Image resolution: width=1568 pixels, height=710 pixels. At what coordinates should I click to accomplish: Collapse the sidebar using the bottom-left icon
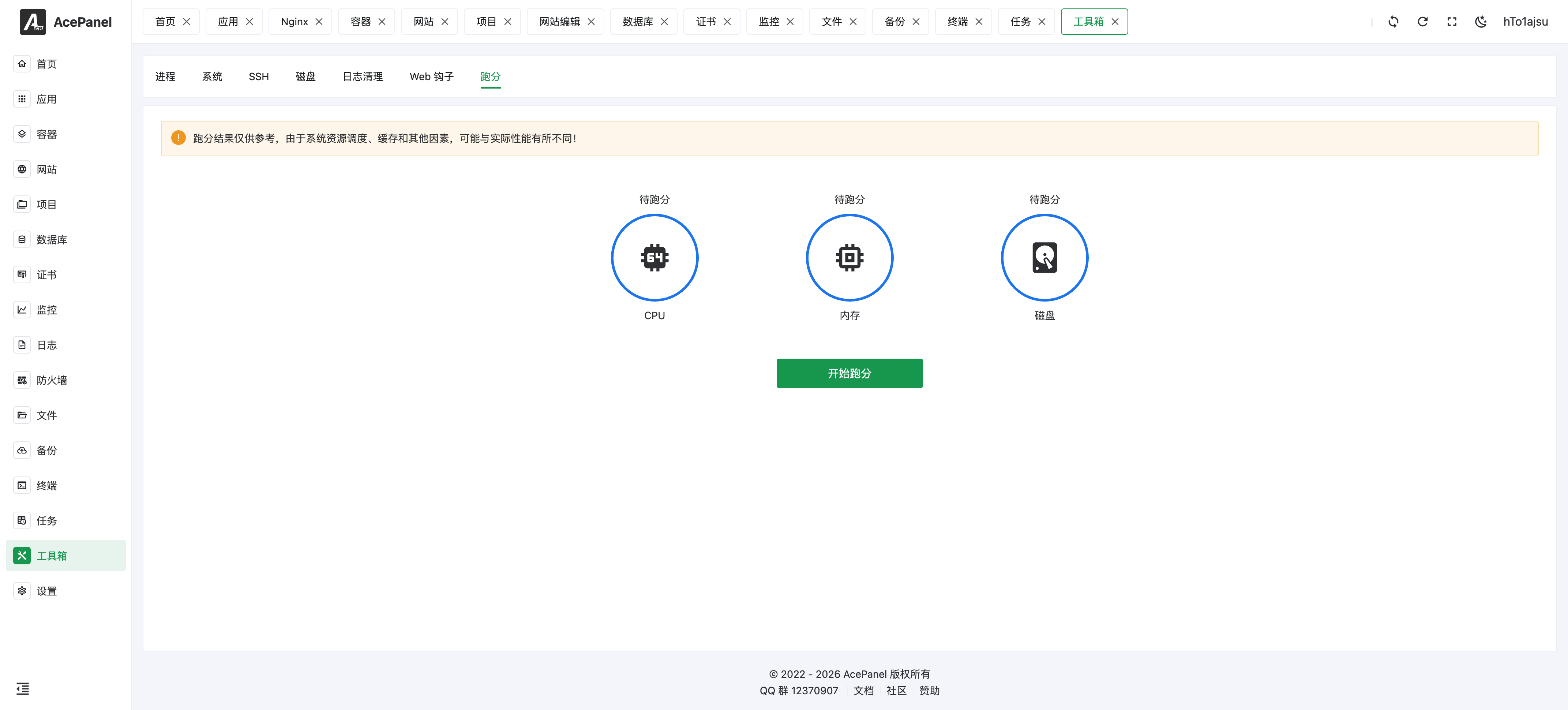point(23,689)
